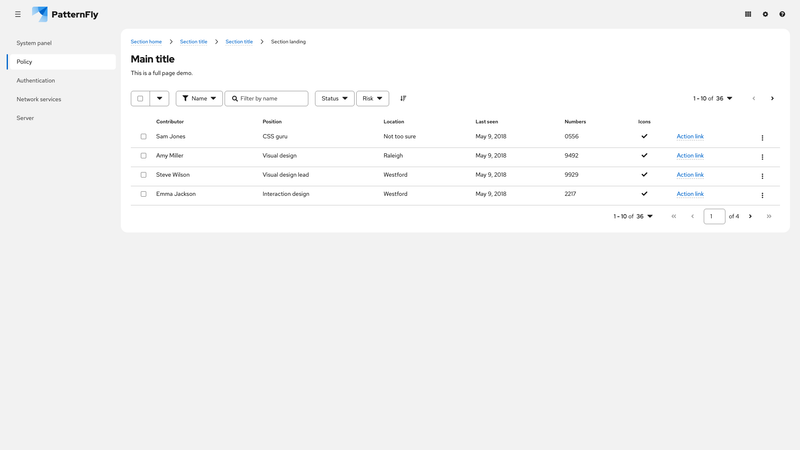The width and height of the screenshot is (800, 450).
Task: Go to last page in bottom pagination
Action: coord(768,216)
